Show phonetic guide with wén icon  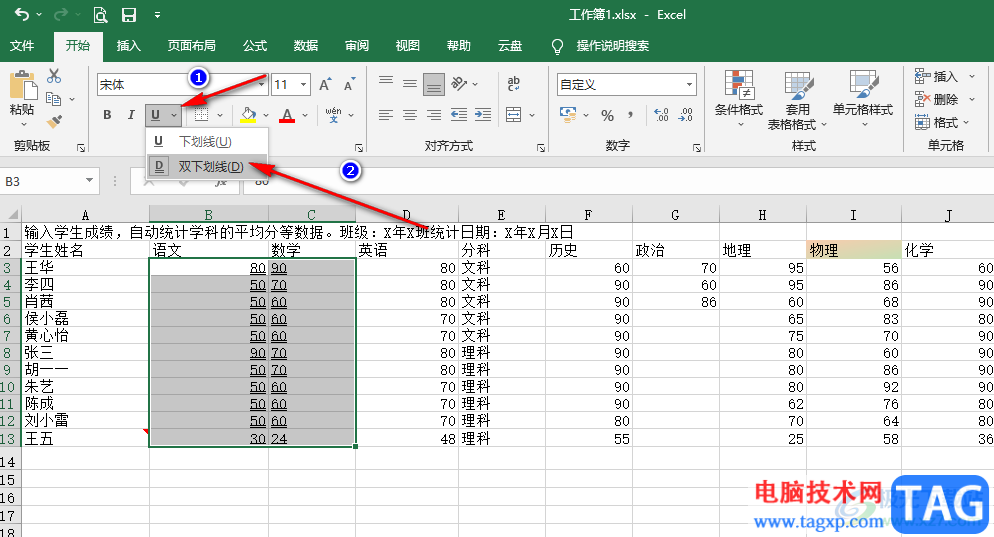click(x=333, y=115)
